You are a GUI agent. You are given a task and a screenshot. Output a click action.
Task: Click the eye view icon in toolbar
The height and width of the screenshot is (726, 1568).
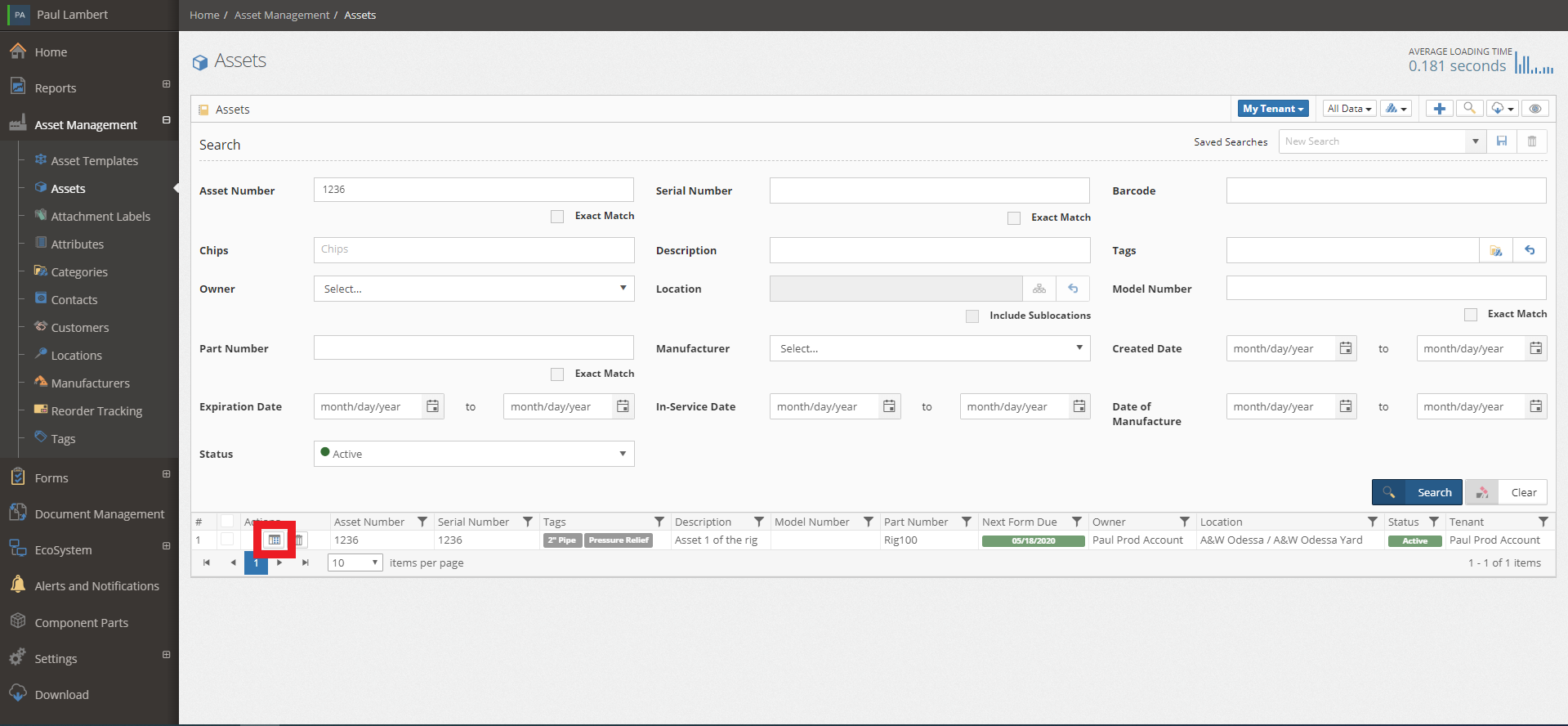coord(1535,109)
